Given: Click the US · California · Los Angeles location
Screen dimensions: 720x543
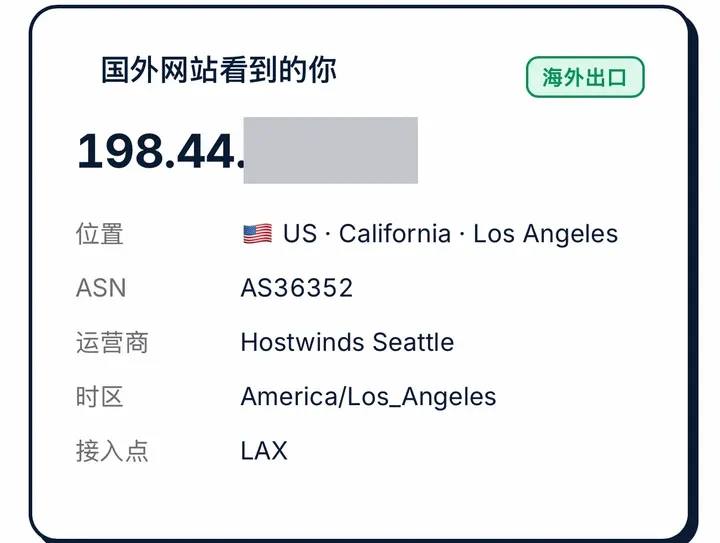Looking at the screenshot, I should coord(430,234).
